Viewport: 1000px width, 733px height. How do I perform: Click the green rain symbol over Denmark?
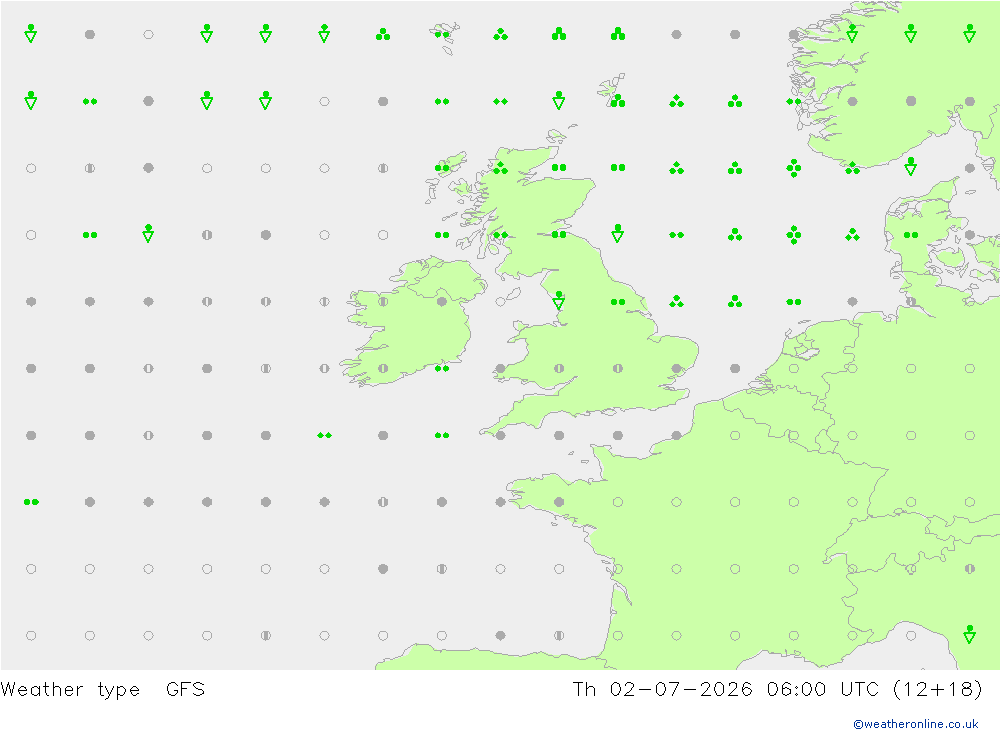point(911,235)
